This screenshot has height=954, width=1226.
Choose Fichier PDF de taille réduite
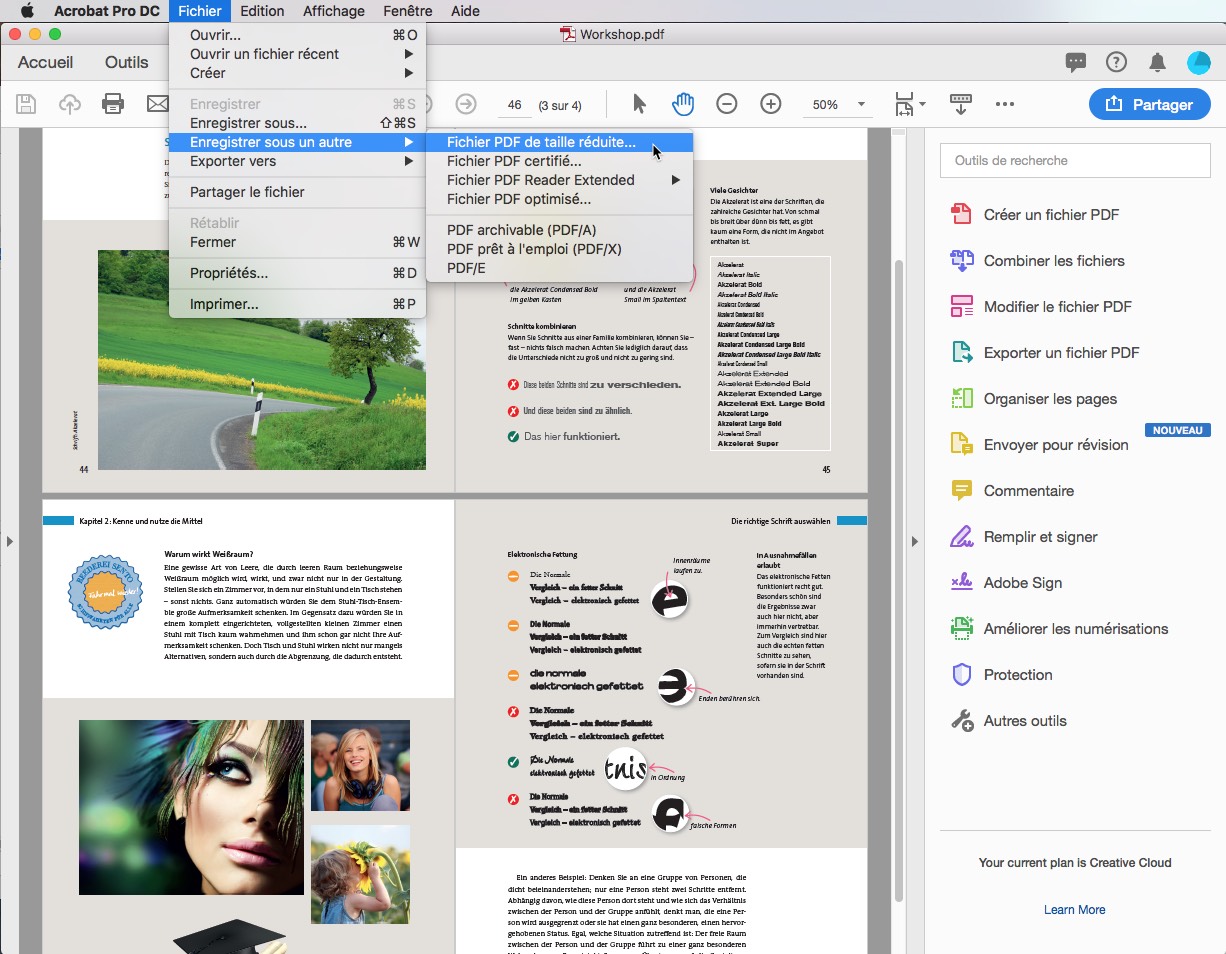click(560, 142)
